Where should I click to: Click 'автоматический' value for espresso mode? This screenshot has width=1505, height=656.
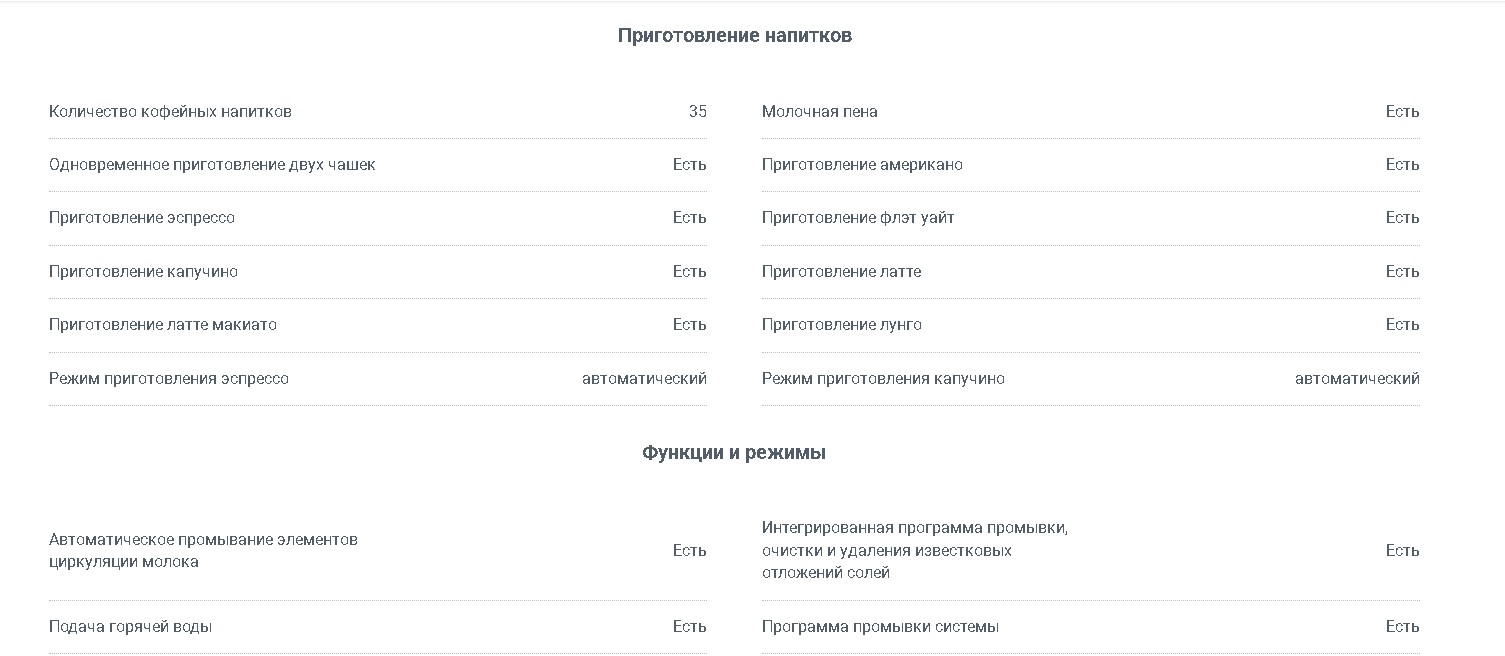pyautogui.click(x=644, y=379)
